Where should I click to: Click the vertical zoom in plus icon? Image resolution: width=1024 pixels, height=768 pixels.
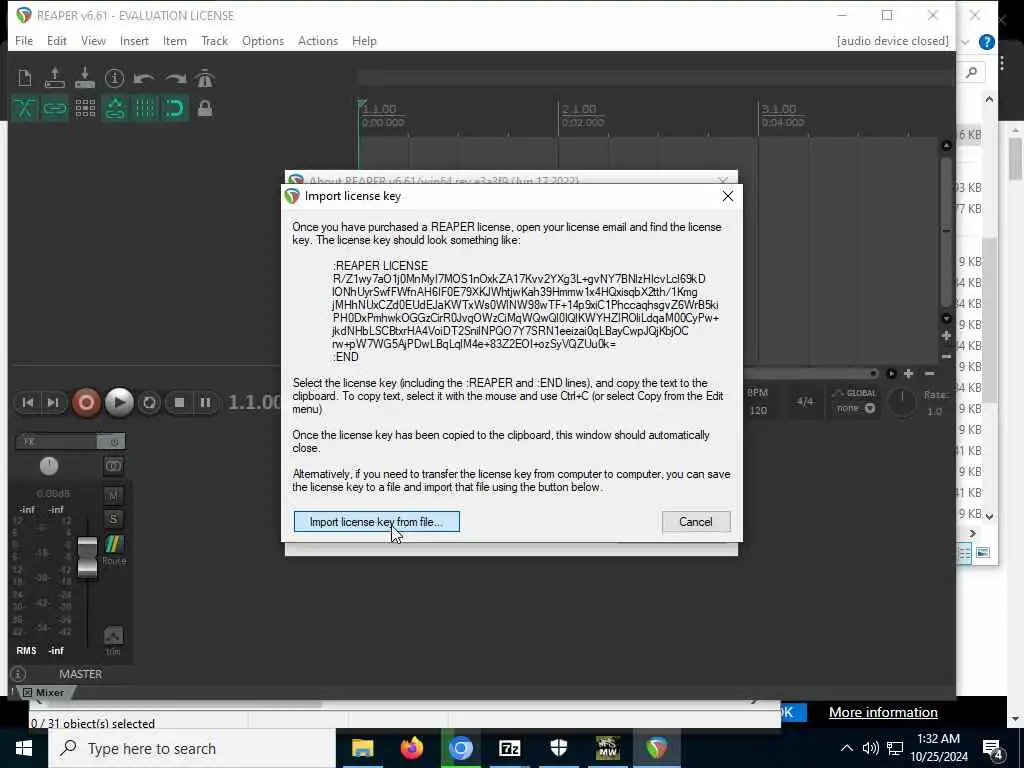pos(946,336)
